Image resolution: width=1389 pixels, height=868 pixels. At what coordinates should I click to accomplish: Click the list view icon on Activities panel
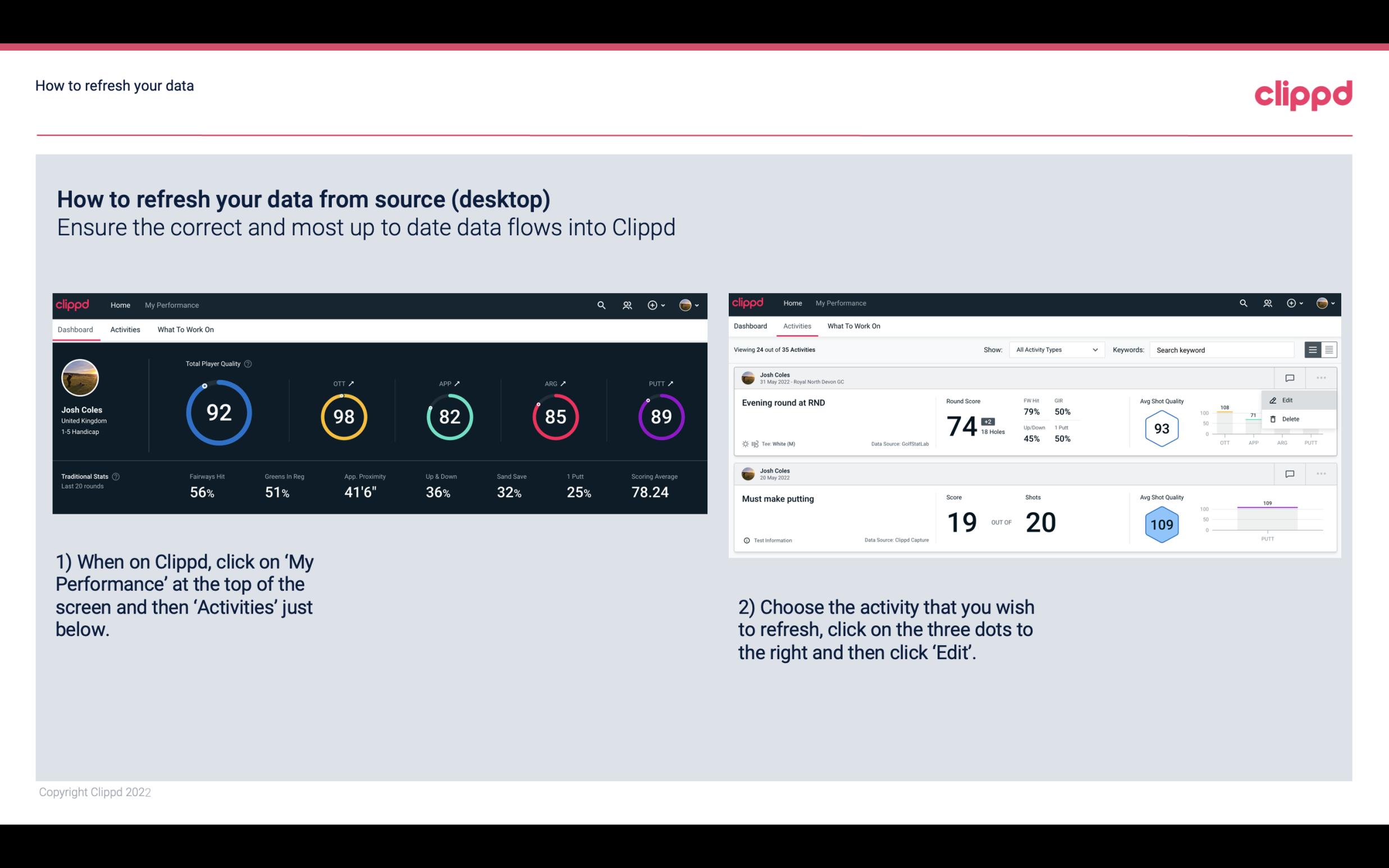click(x=1313, y=349)
